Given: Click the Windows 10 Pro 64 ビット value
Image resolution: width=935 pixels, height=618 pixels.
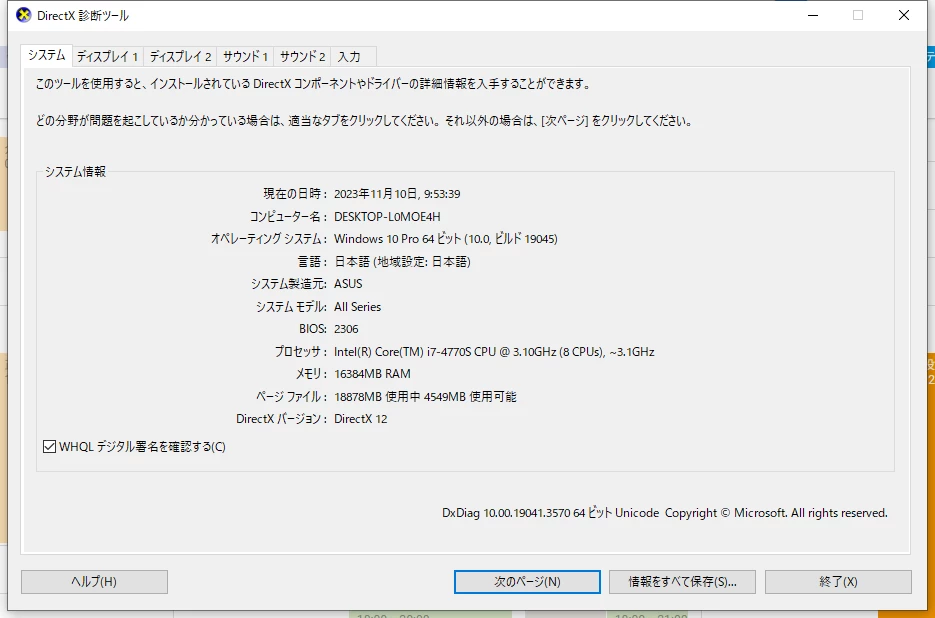Looking at the screenshot, I should [445, 239].
